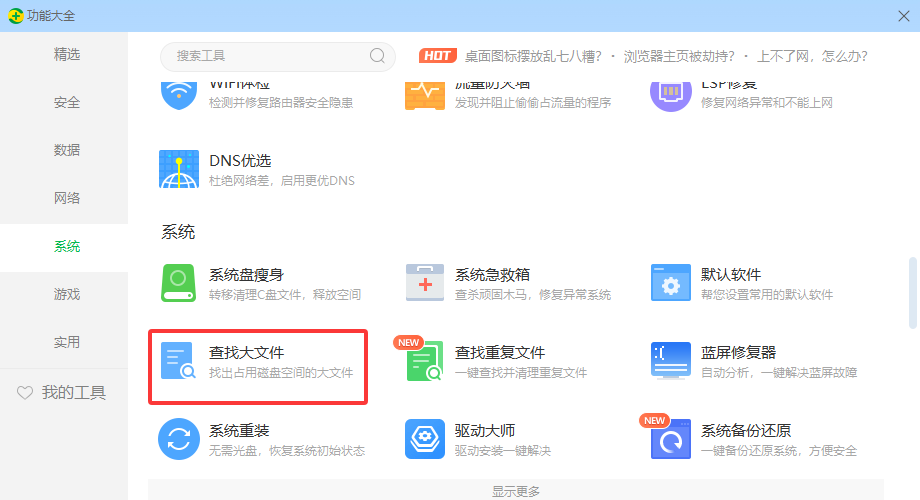The image size is (920, 500).
Task: Launch the 系统急救箱 first-aid icon
Action: point(425,283)
